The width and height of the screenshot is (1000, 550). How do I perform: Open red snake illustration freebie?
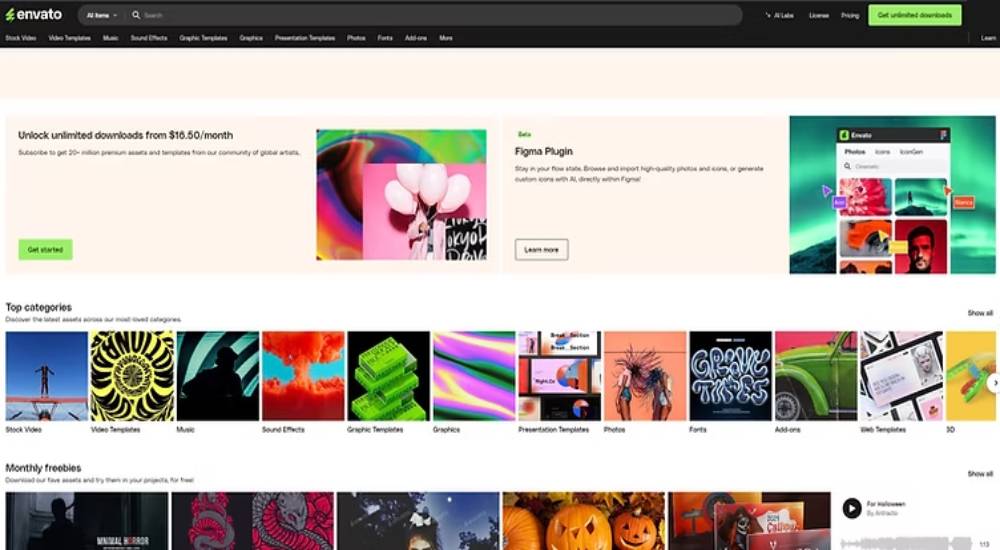click(253, 521)
